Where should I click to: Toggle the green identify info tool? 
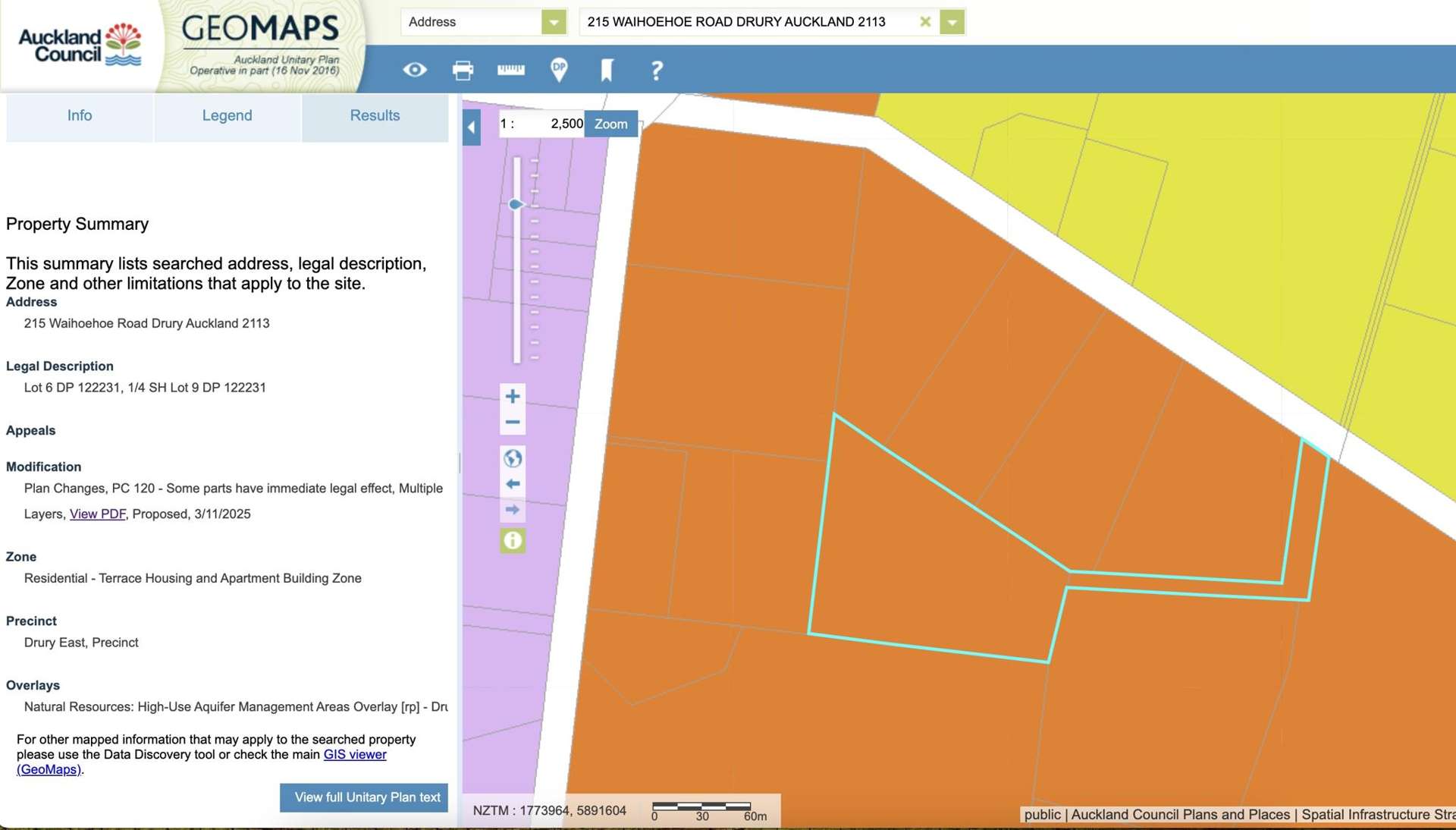coord(513,541)
